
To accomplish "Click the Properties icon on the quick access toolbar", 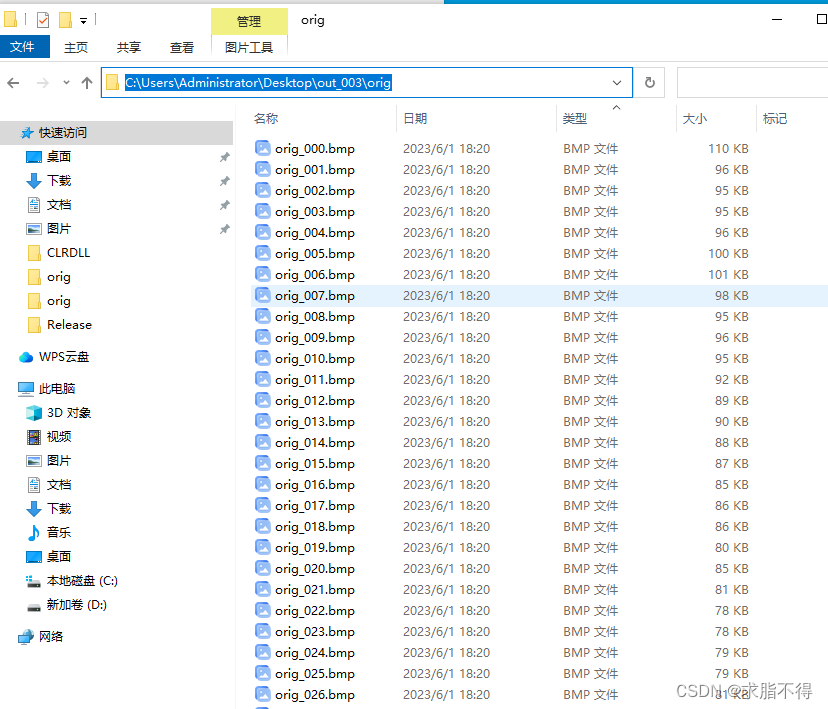I will coord(42,20).
